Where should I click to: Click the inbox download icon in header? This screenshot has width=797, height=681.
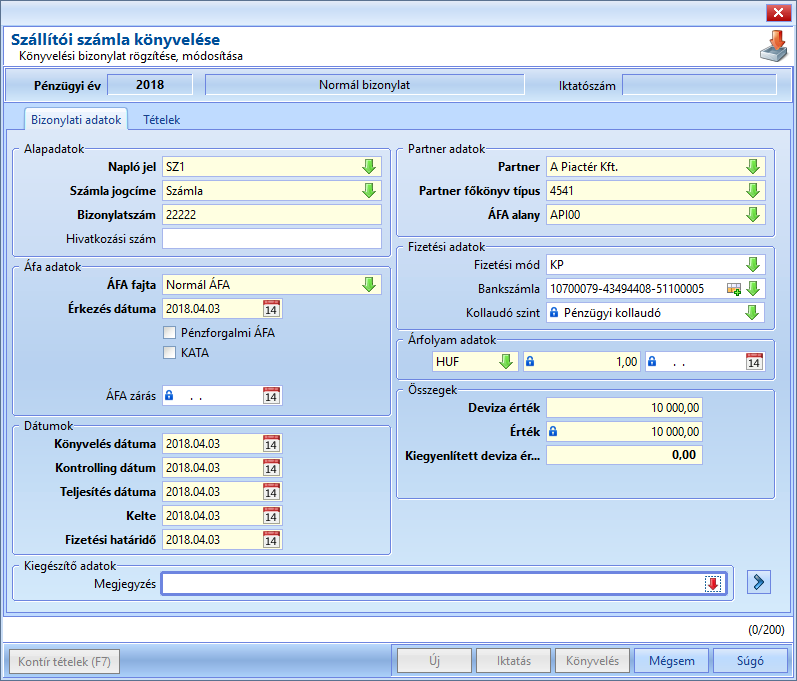coord(774,46)
